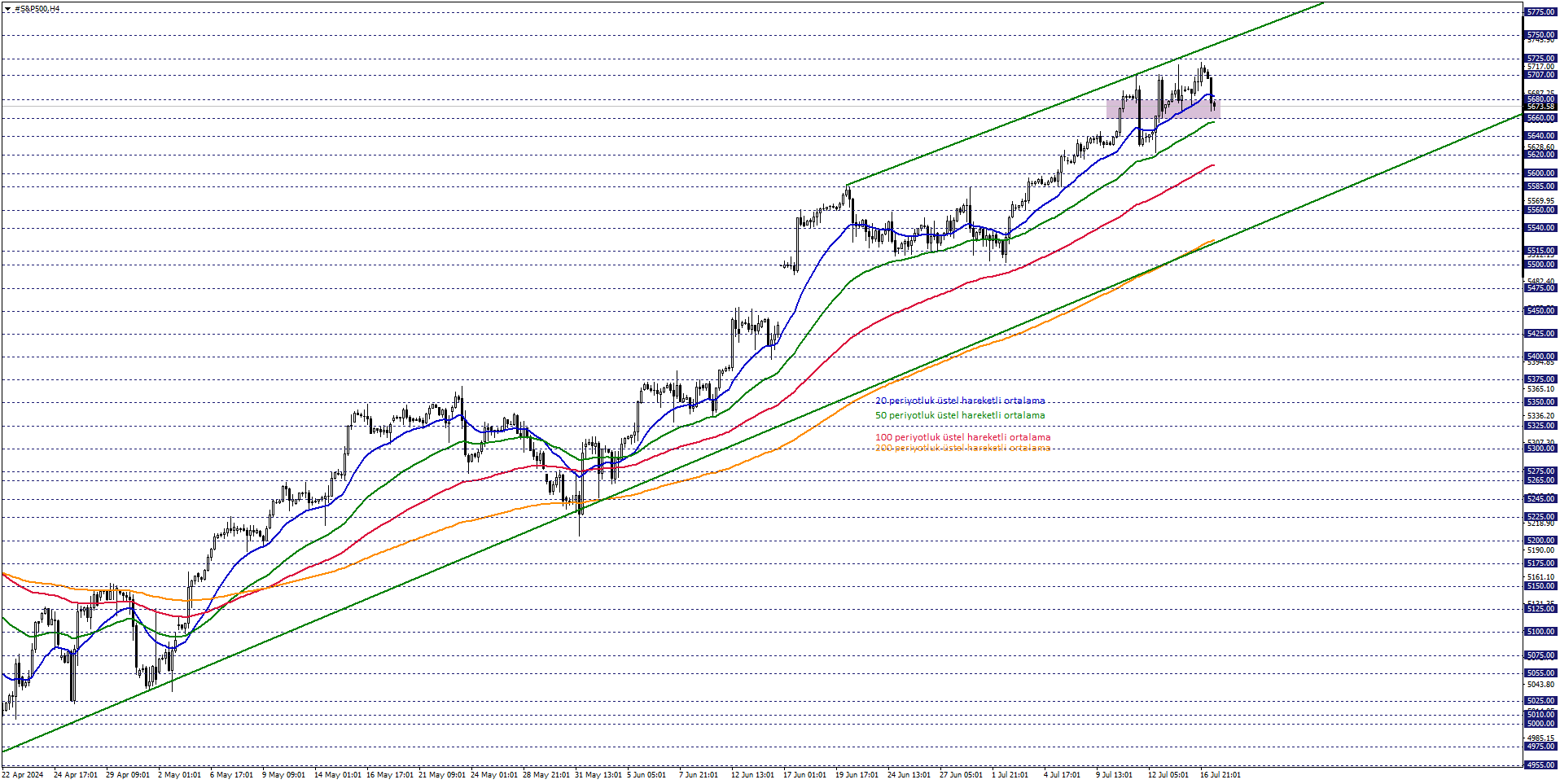Click the '200 periyotluk üstel hareketli ortalama' label
Screen dimensions: 1560x784
click(962, 448)
